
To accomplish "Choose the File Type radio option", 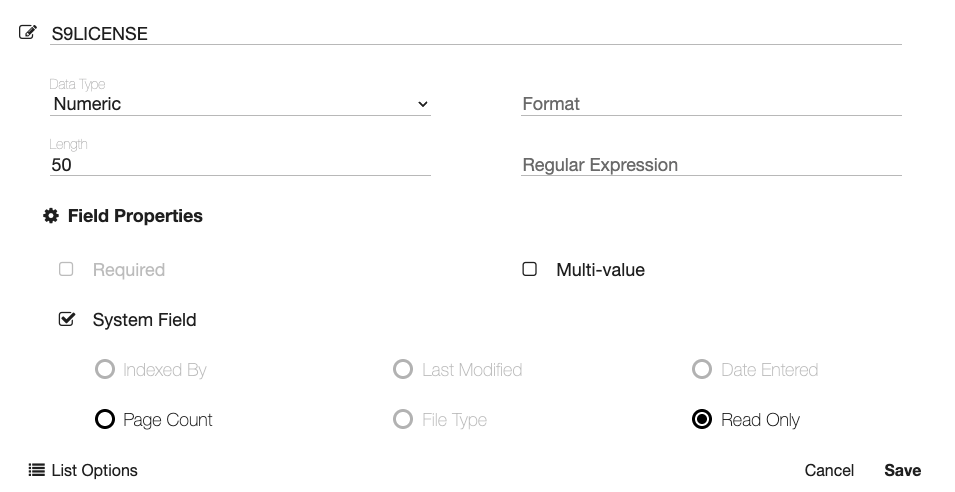I will pyautogui.click(x=403, y=420).
